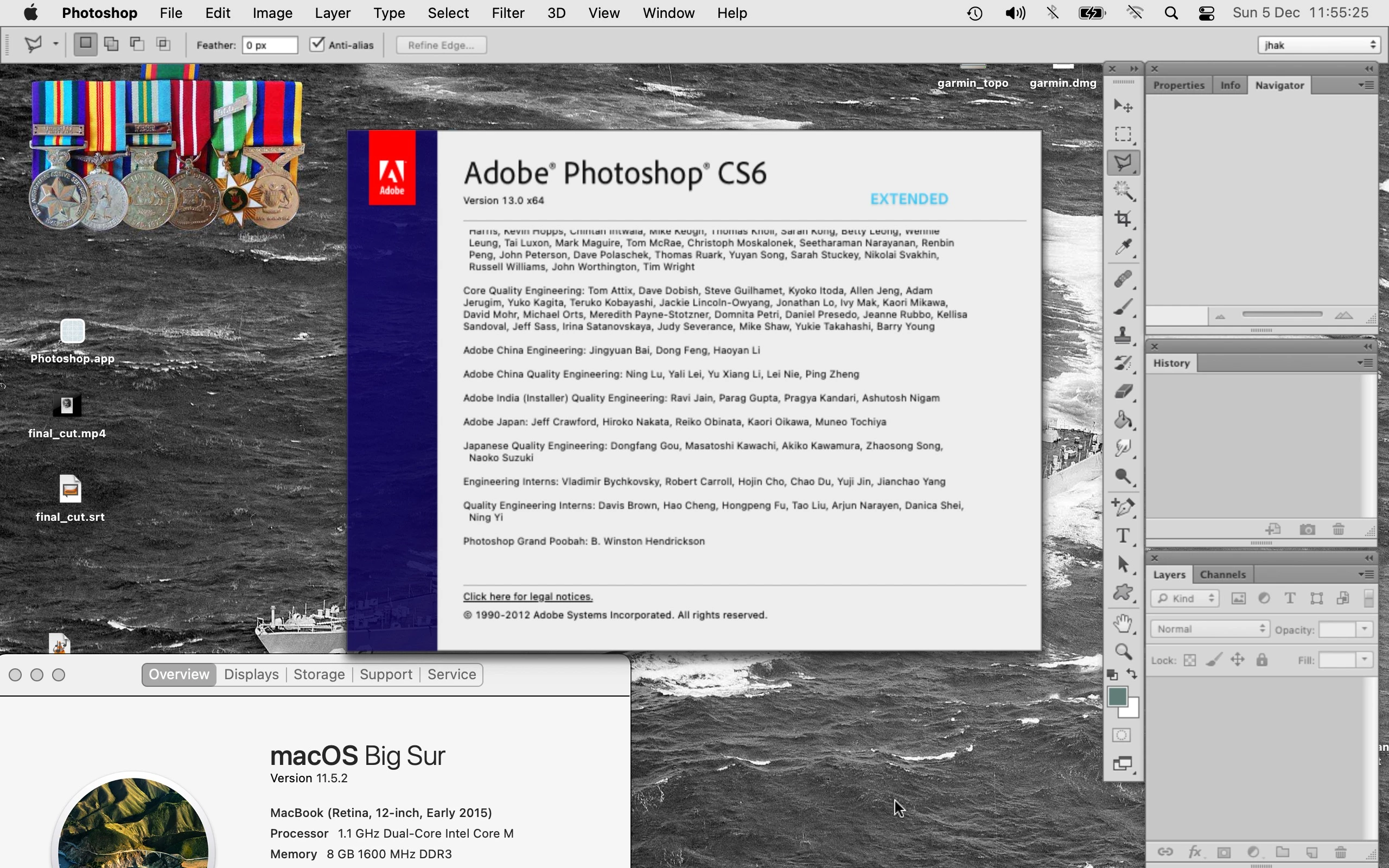Open the Normal blend mode dropdown

click(x=1209, y=629)
